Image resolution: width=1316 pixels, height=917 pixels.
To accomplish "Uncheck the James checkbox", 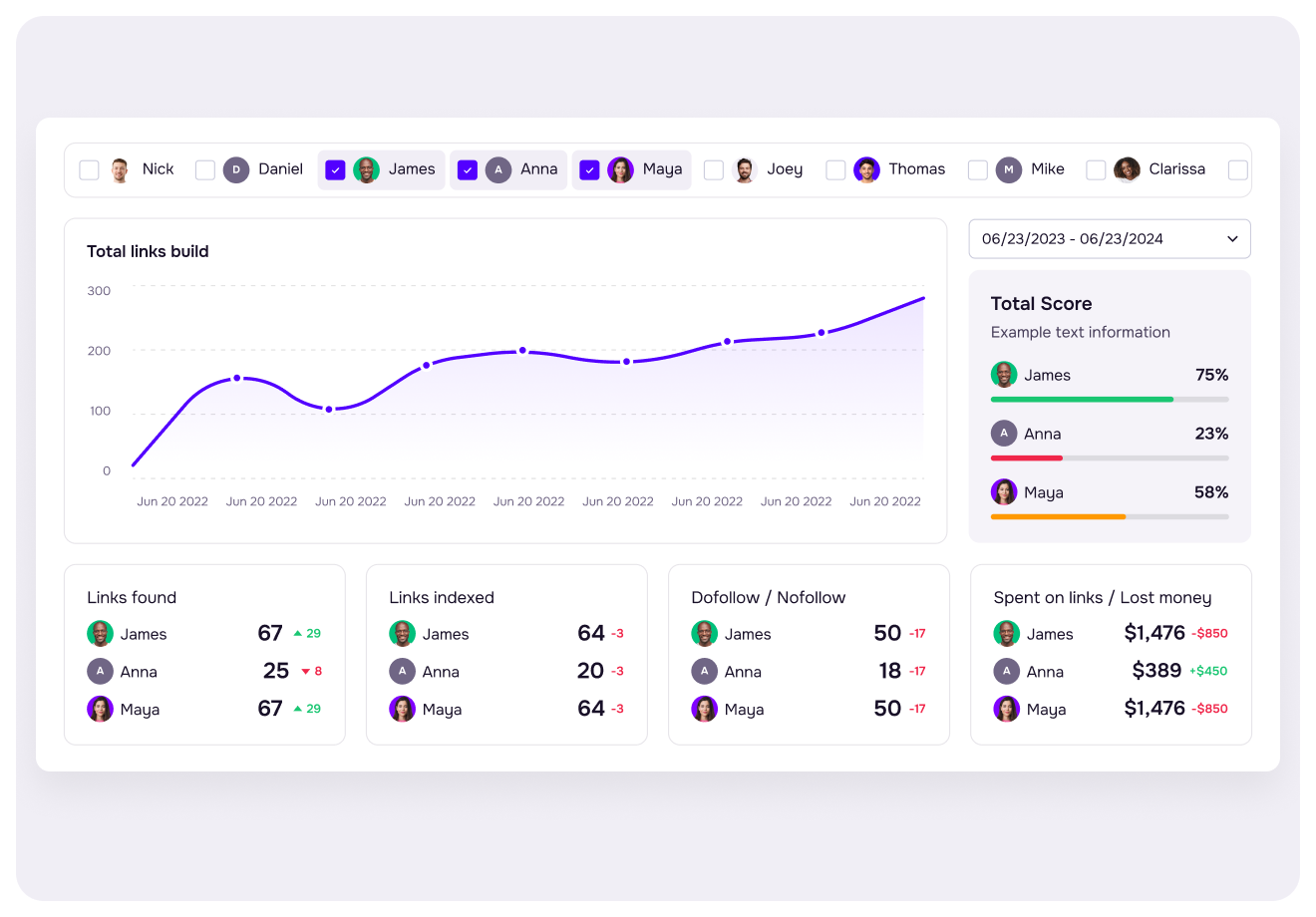I will pyautogui.click(x=336, y=170).
